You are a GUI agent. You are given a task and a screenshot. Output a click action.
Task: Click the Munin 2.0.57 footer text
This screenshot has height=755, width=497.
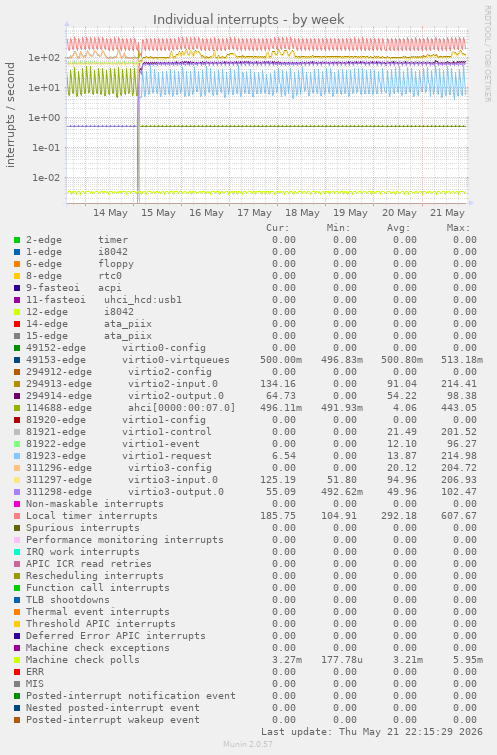248,744
